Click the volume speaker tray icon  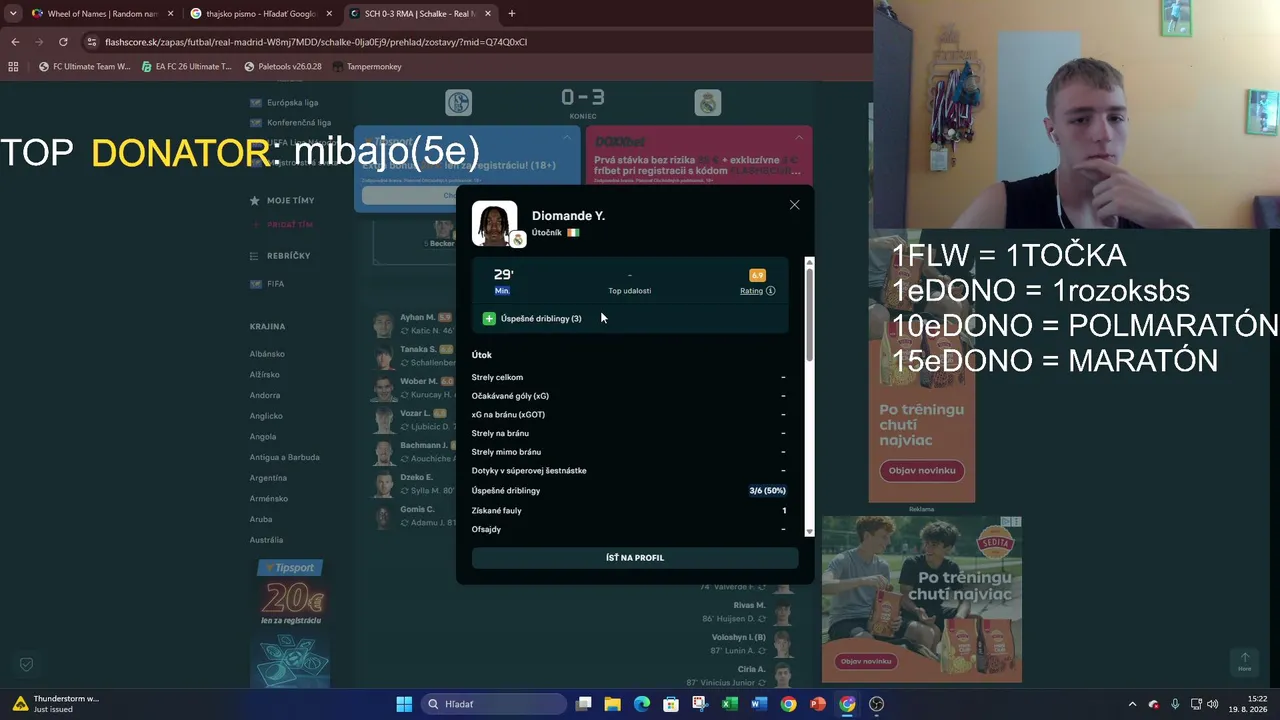tap(1213, 704)
